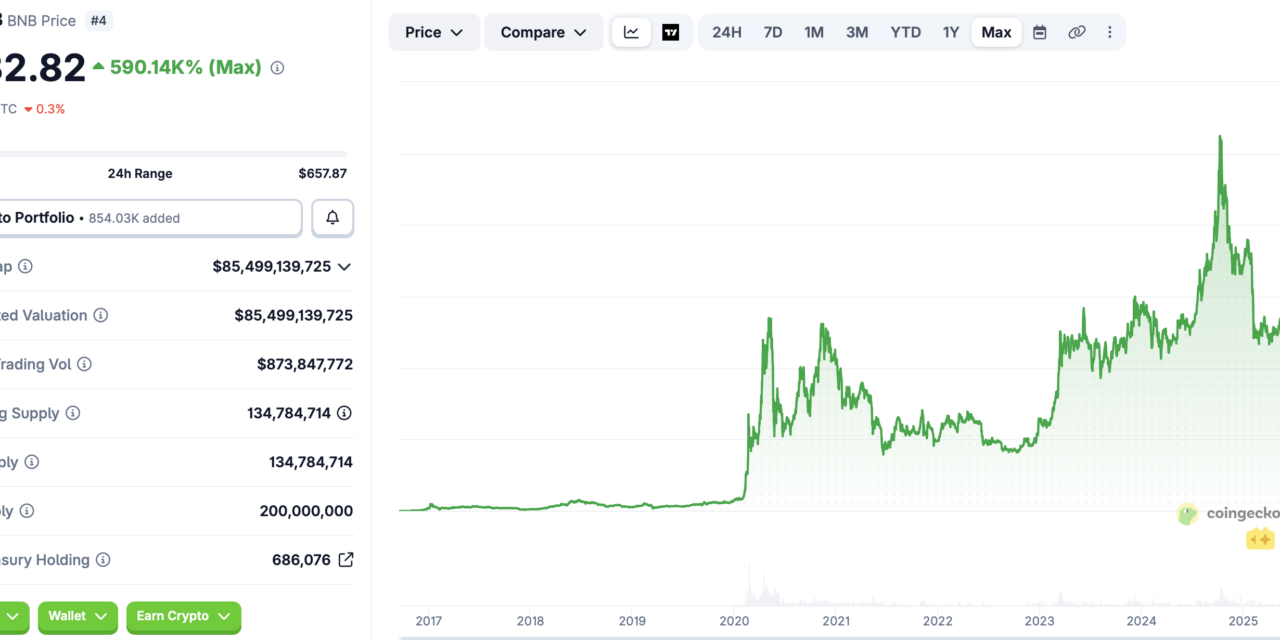The image size is (1280, 640).
Task: Open info icon beside Market Cap label
Action: pyautogui.click(x=25, y=266)
